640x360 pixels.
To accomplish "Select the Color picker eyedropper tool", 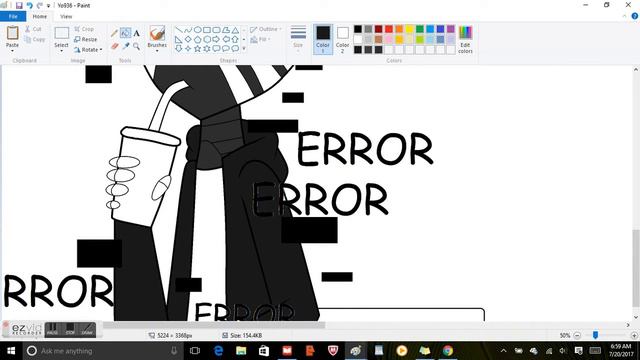I will click(125, 46).
